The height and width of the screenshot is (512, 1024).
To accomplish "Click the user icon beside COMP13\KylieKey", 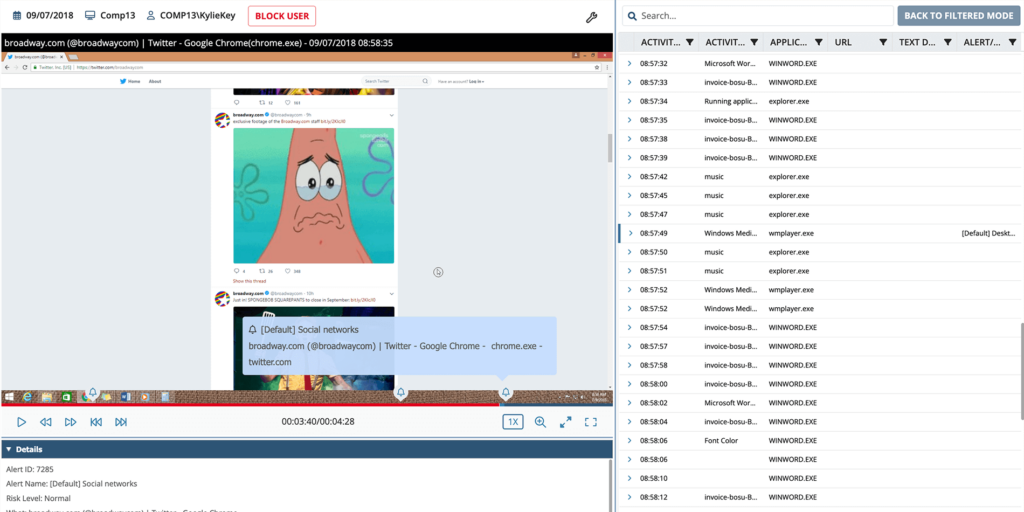I will [x=151, y=15].
